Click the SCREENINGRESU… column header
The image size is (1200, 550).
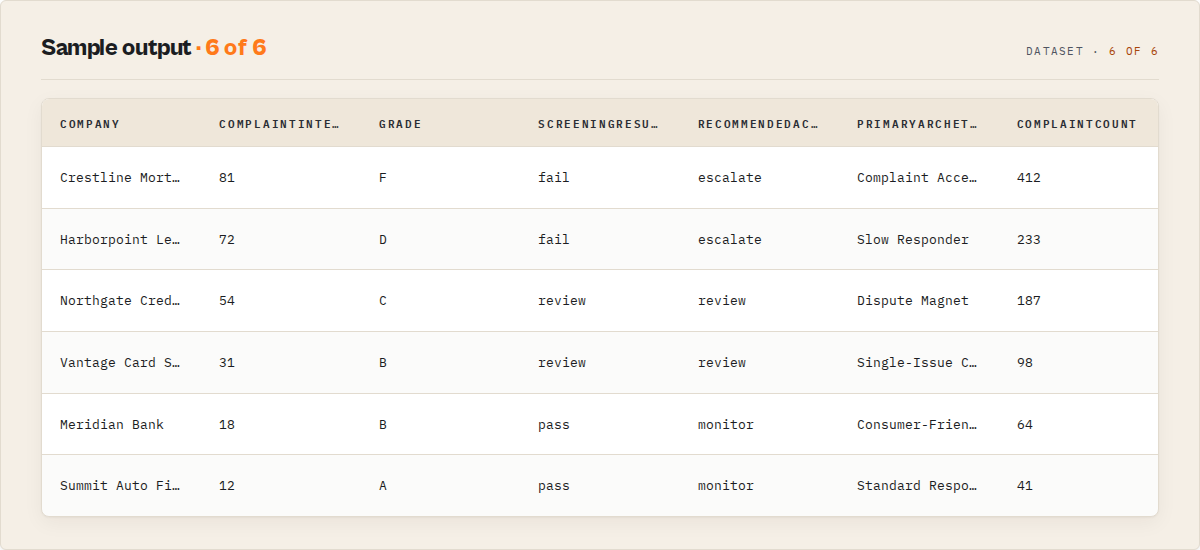coord(598,124)
